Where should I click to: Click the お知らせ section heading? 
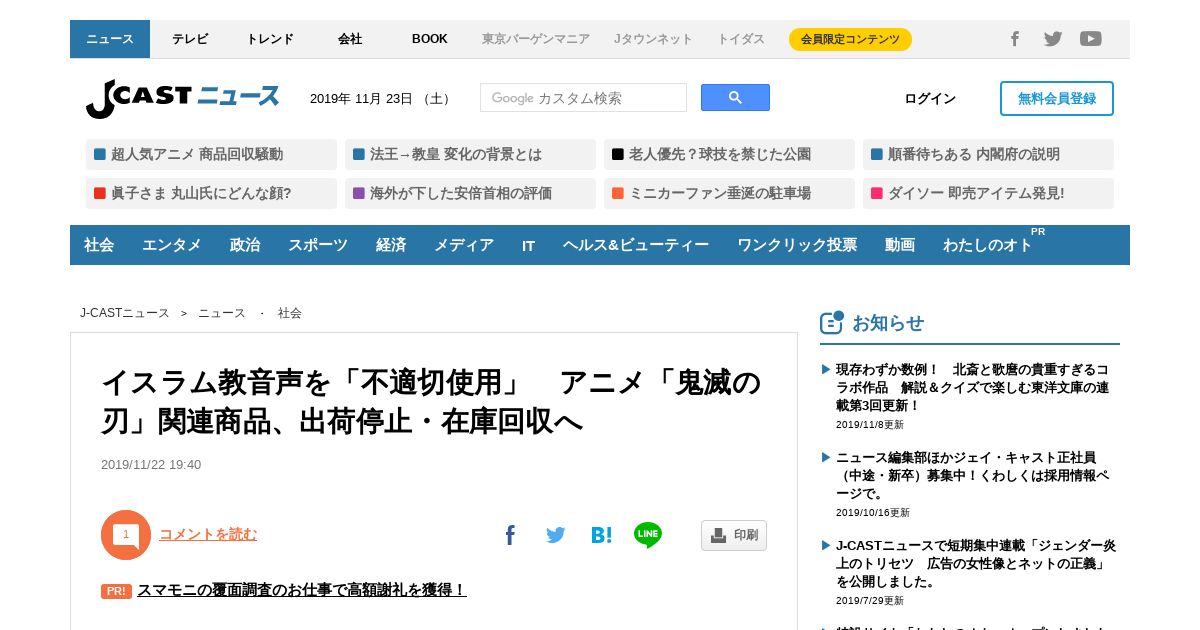pos(888,323)
